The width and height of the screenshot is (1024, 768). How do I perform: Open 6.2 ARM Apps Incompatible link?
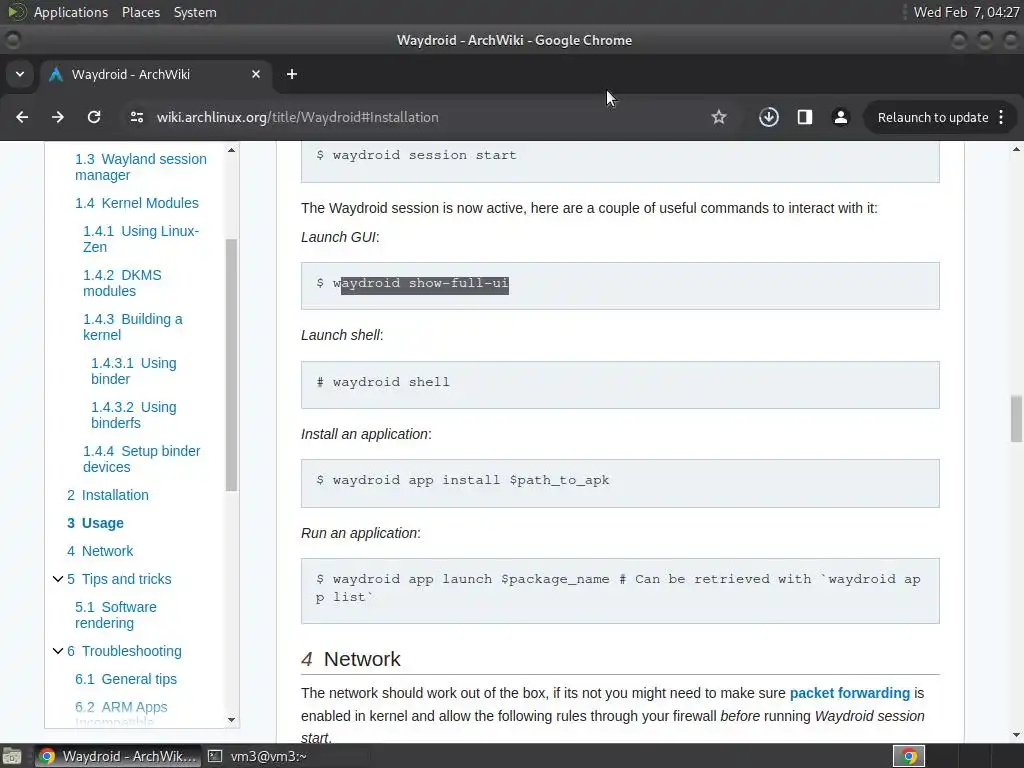click(x=121, y=714)
